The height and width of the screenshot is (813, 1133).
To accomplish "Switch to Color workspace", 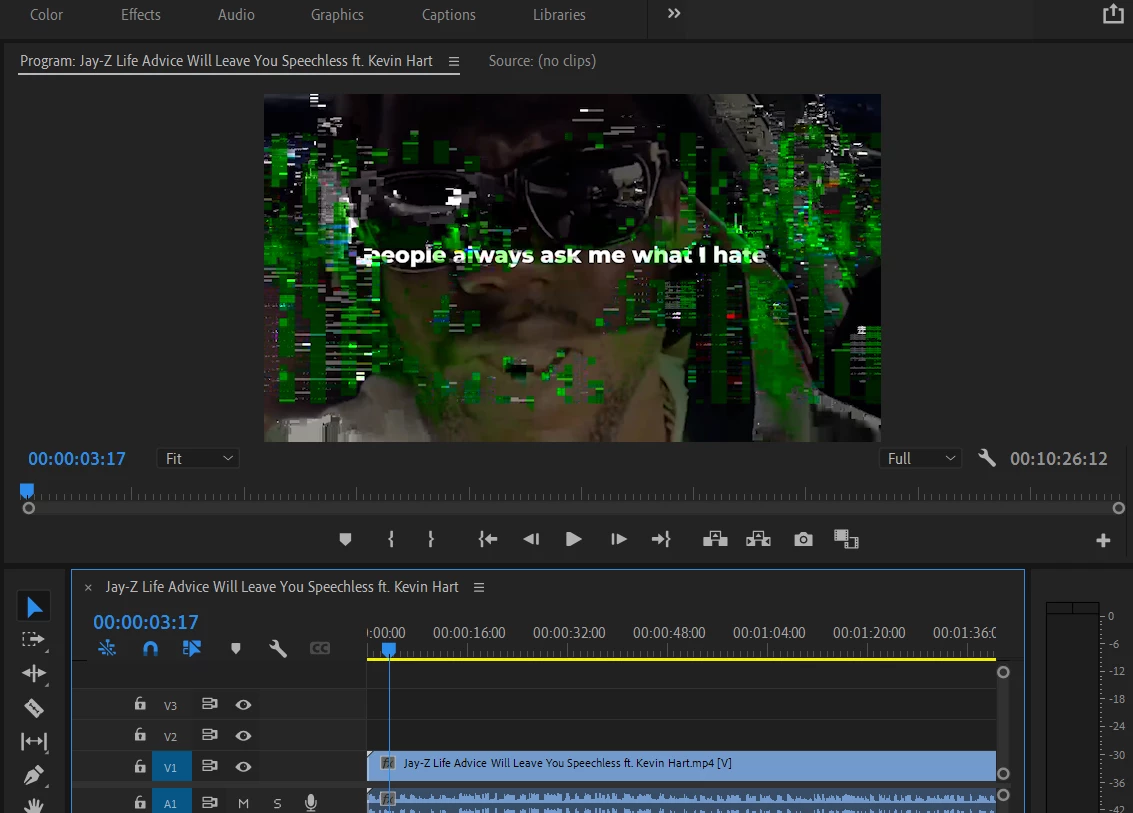I will pyautogui.click(x=46, y=14).
